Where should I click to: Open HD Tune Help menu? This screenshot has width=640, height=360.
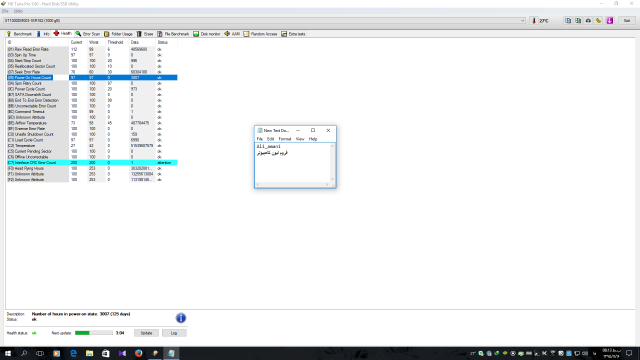tap(18, 11)
